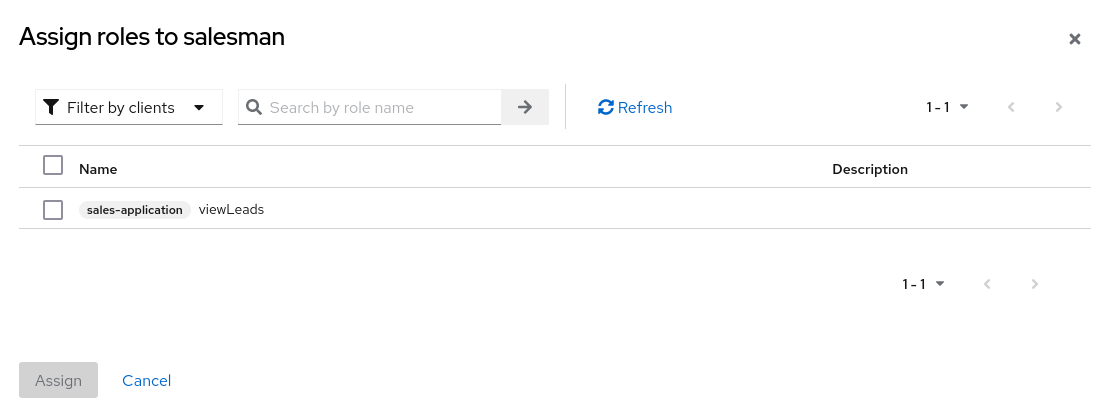Viewport: 1109px width, 419px height.
Task: Close the Assign roles dialog
Action: coord(1075,39)
